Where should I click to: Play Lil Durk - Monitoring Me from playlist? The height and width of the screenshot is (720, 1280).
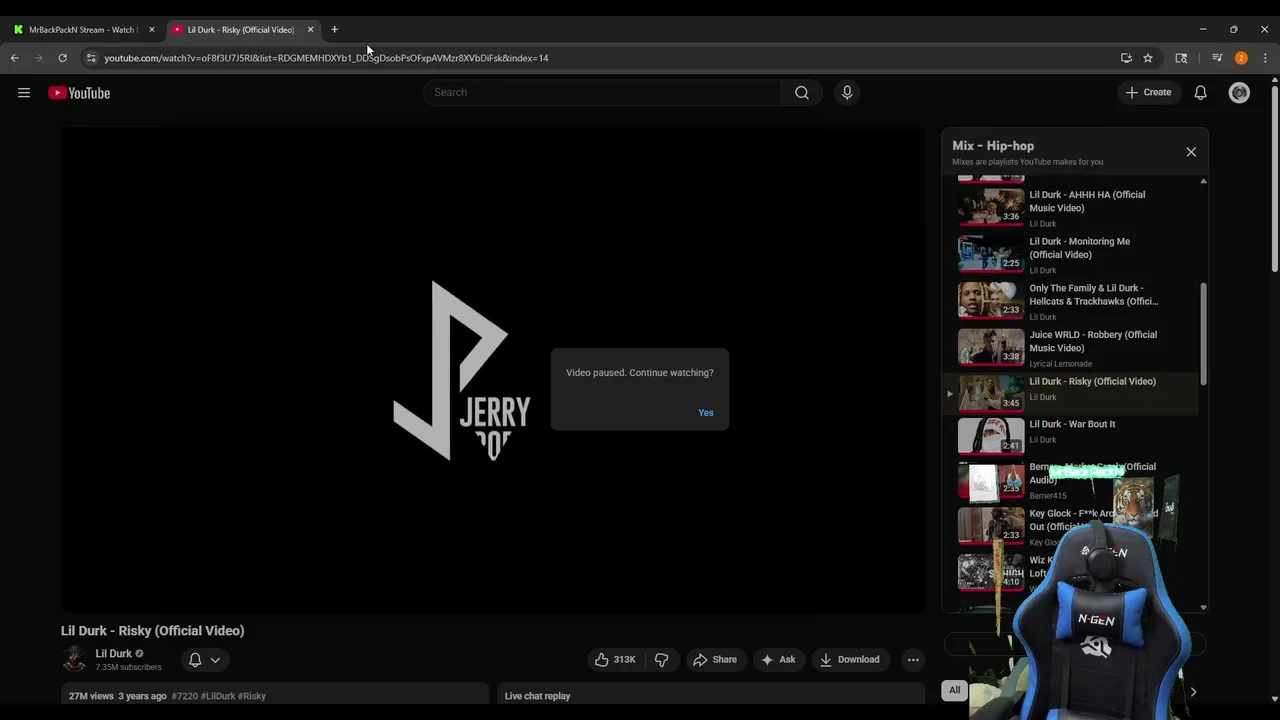click(x=1072, y=255)
